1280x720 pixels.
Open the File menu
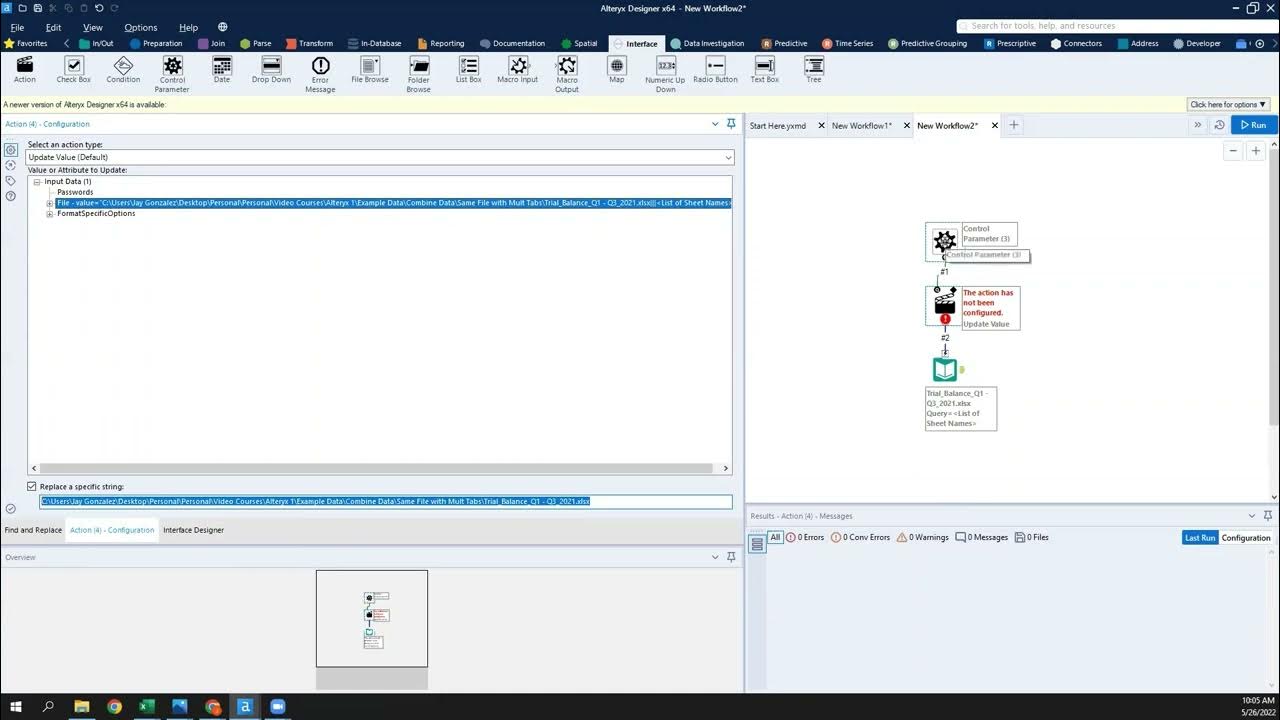(17, 28)
